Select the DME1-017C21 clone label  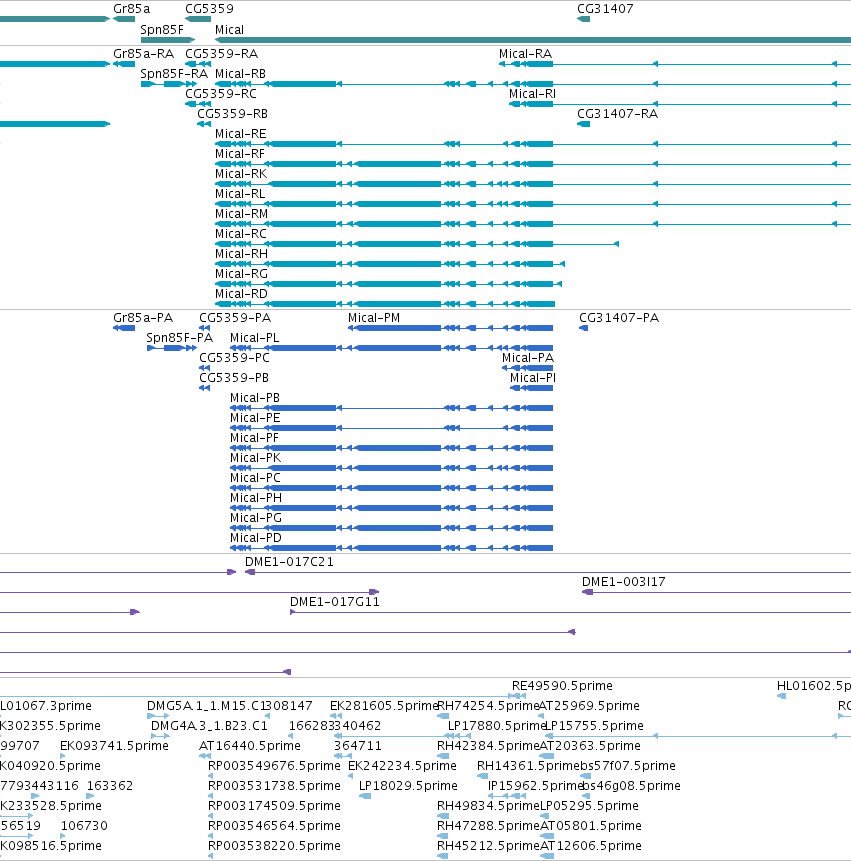click(x=289, y=562)
